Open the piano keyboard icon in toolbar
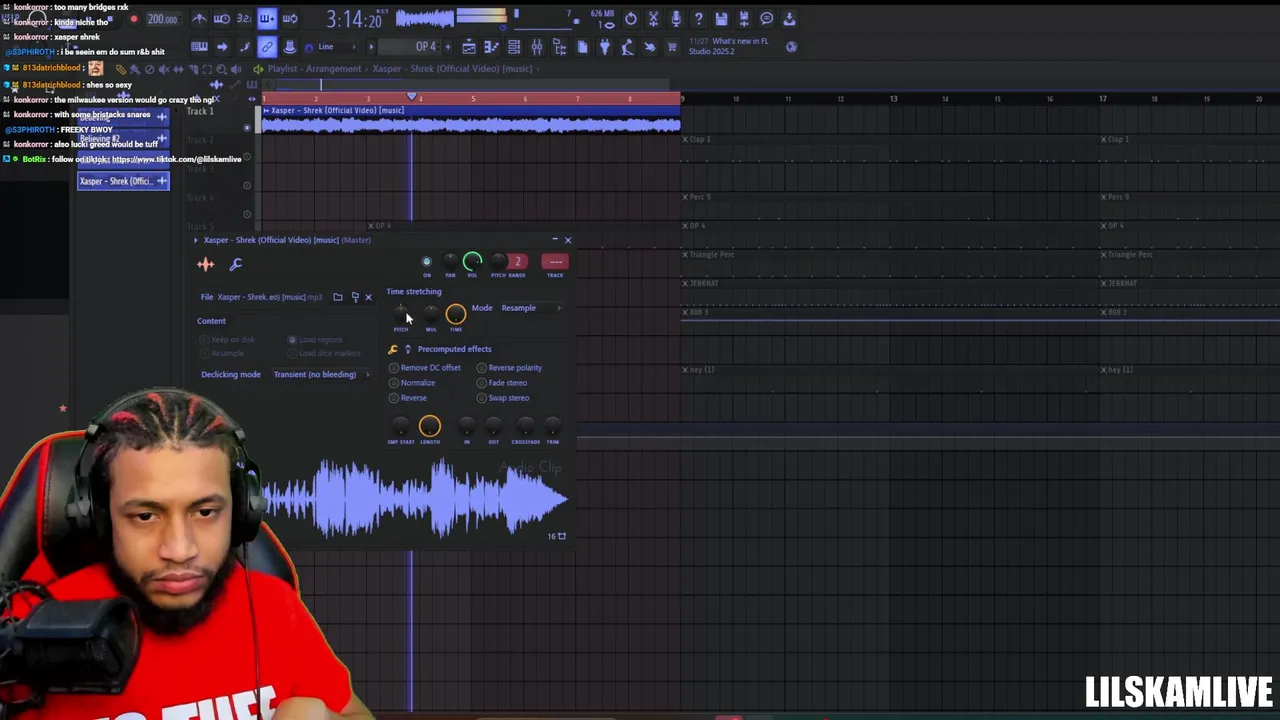The height and width of the screenshot is (720, 1280). 199,47
